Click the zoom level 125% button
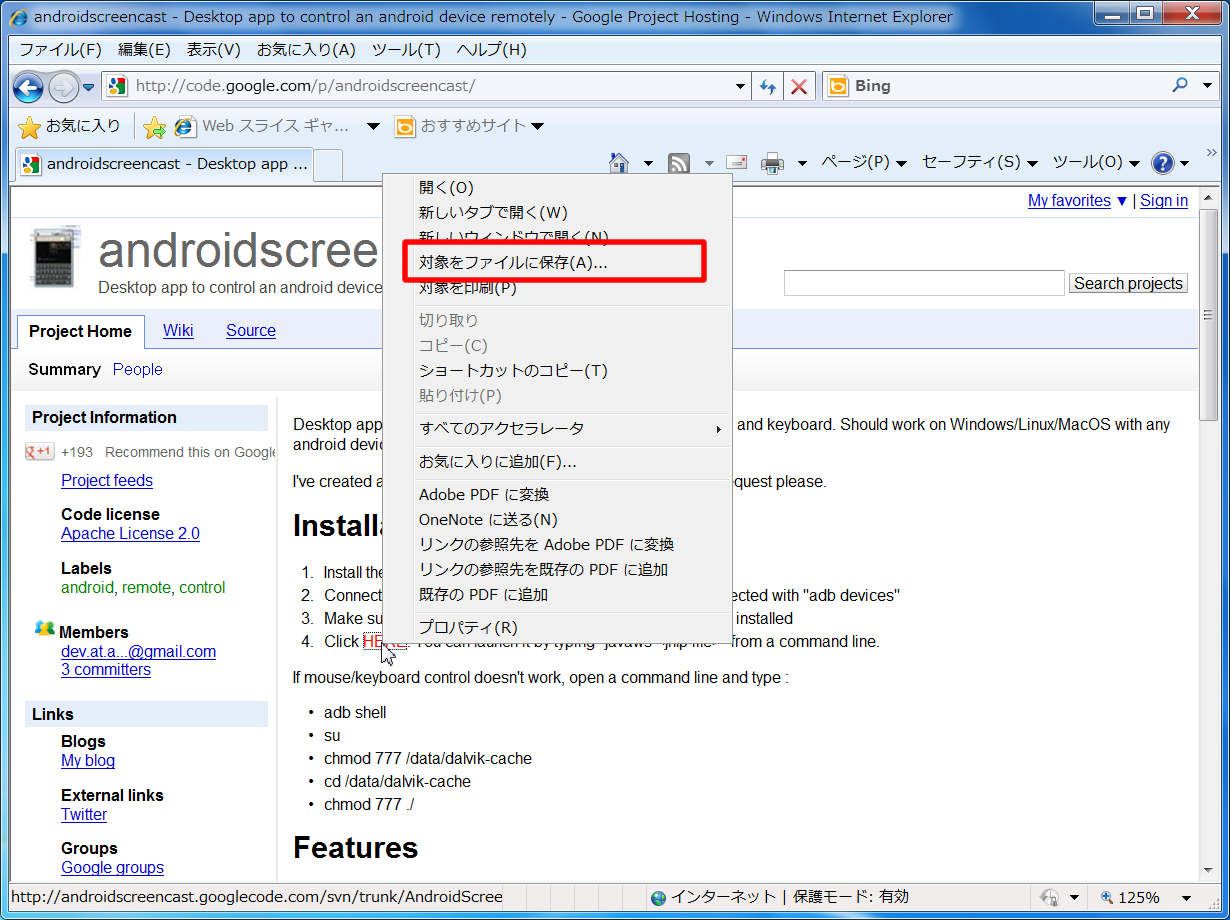The width and height of the screenshot is (1230, 920). 1130,898
